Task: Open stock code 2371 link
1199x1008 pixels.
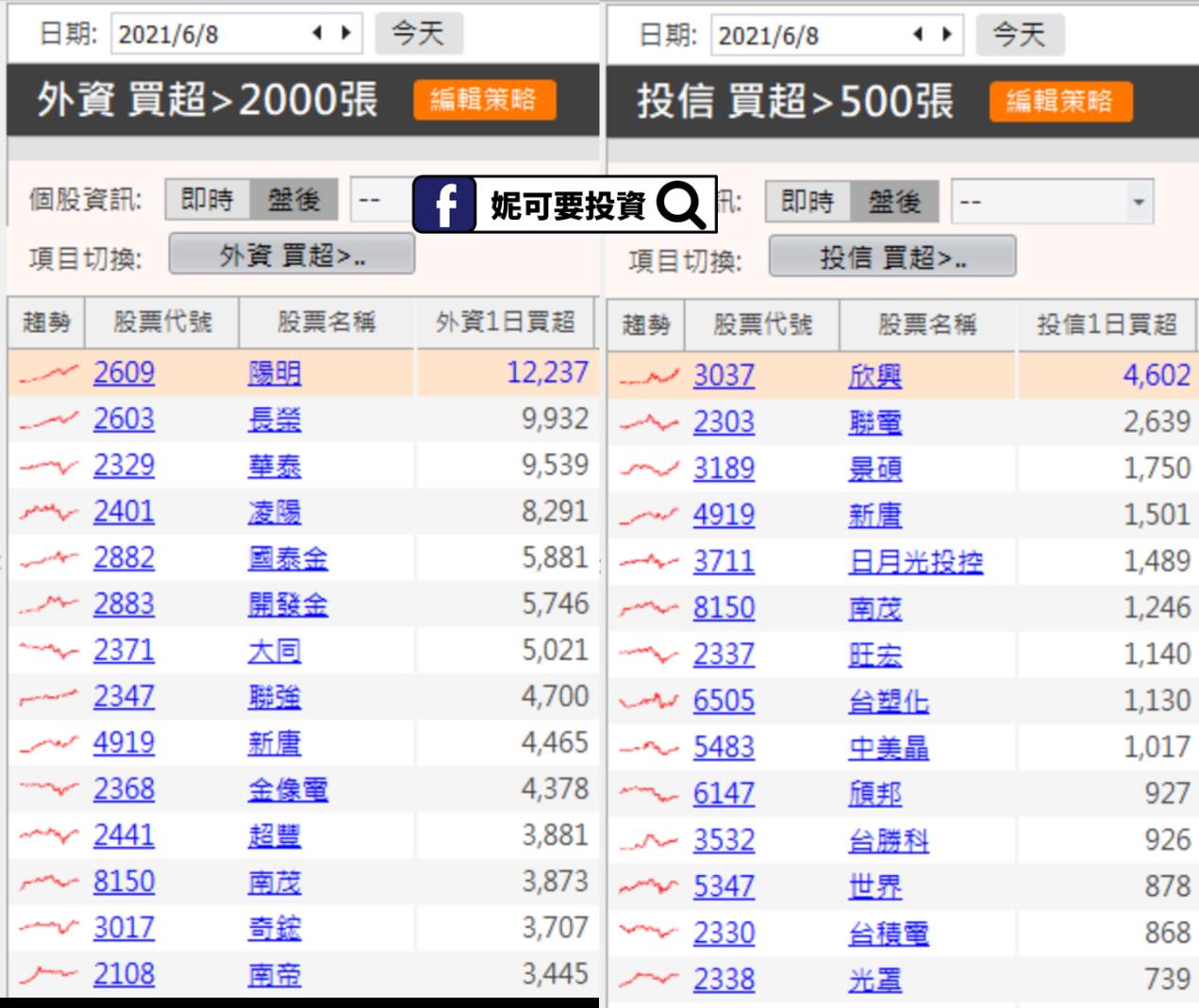Action: (124, 650)
